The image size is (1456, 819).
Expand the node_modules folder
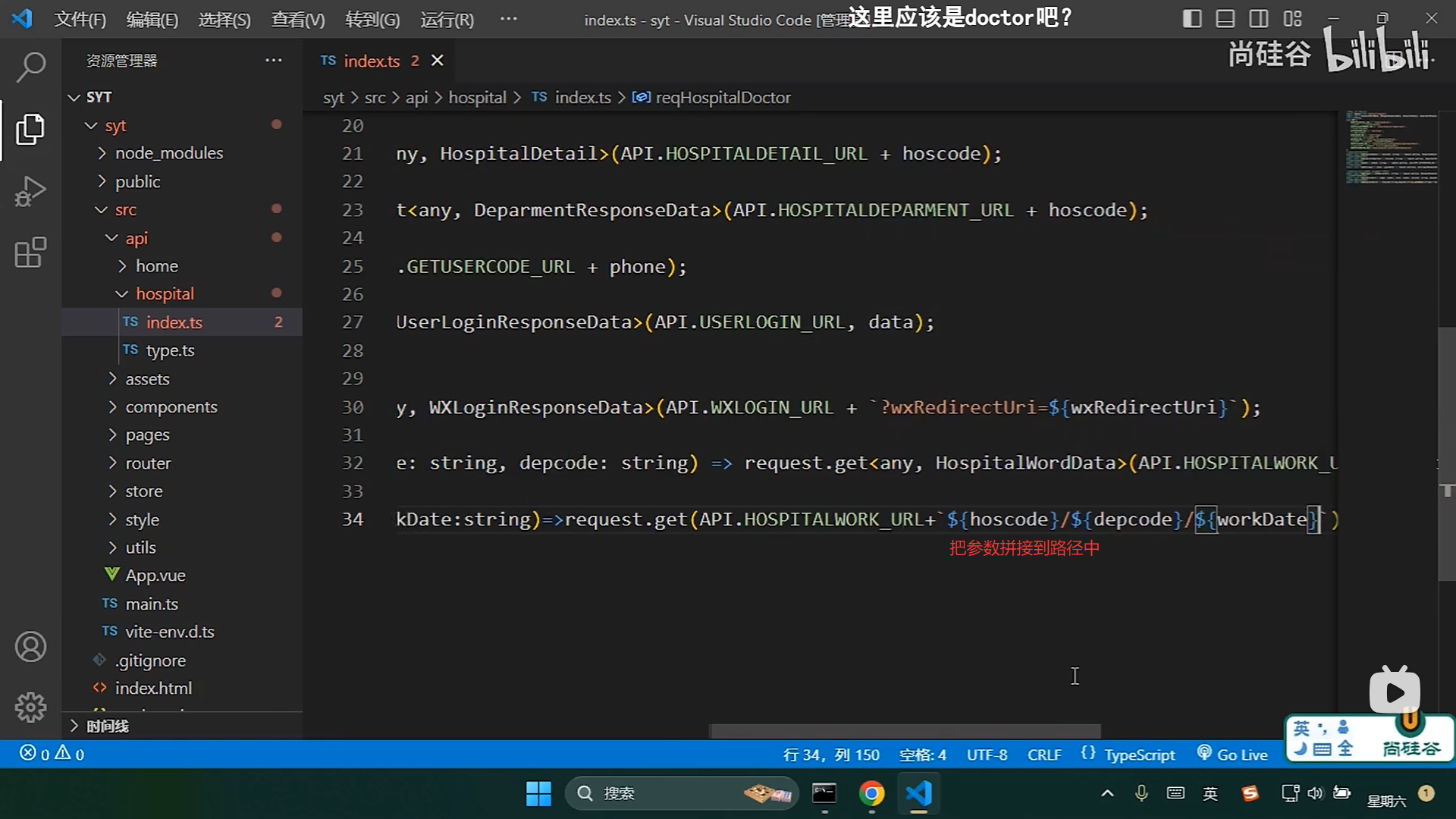coord(168,153)
